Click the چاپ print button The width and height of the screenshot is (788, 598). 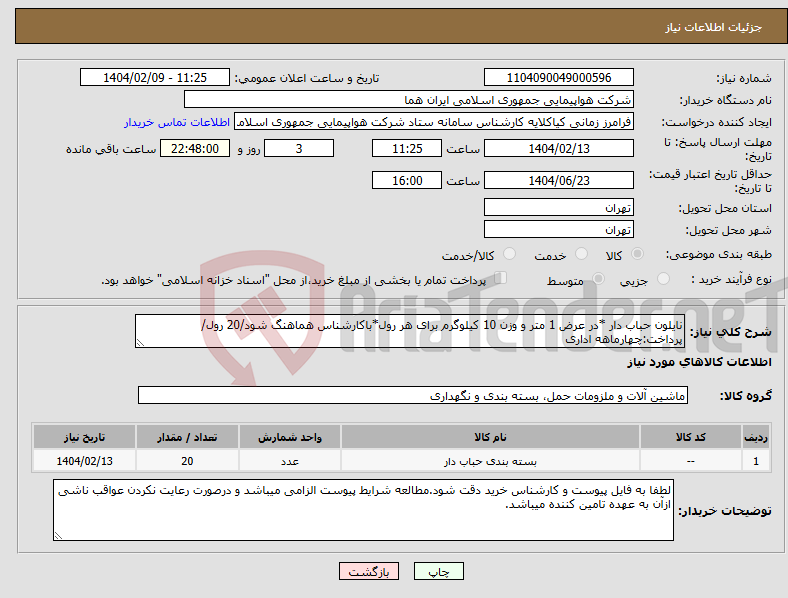439,571
